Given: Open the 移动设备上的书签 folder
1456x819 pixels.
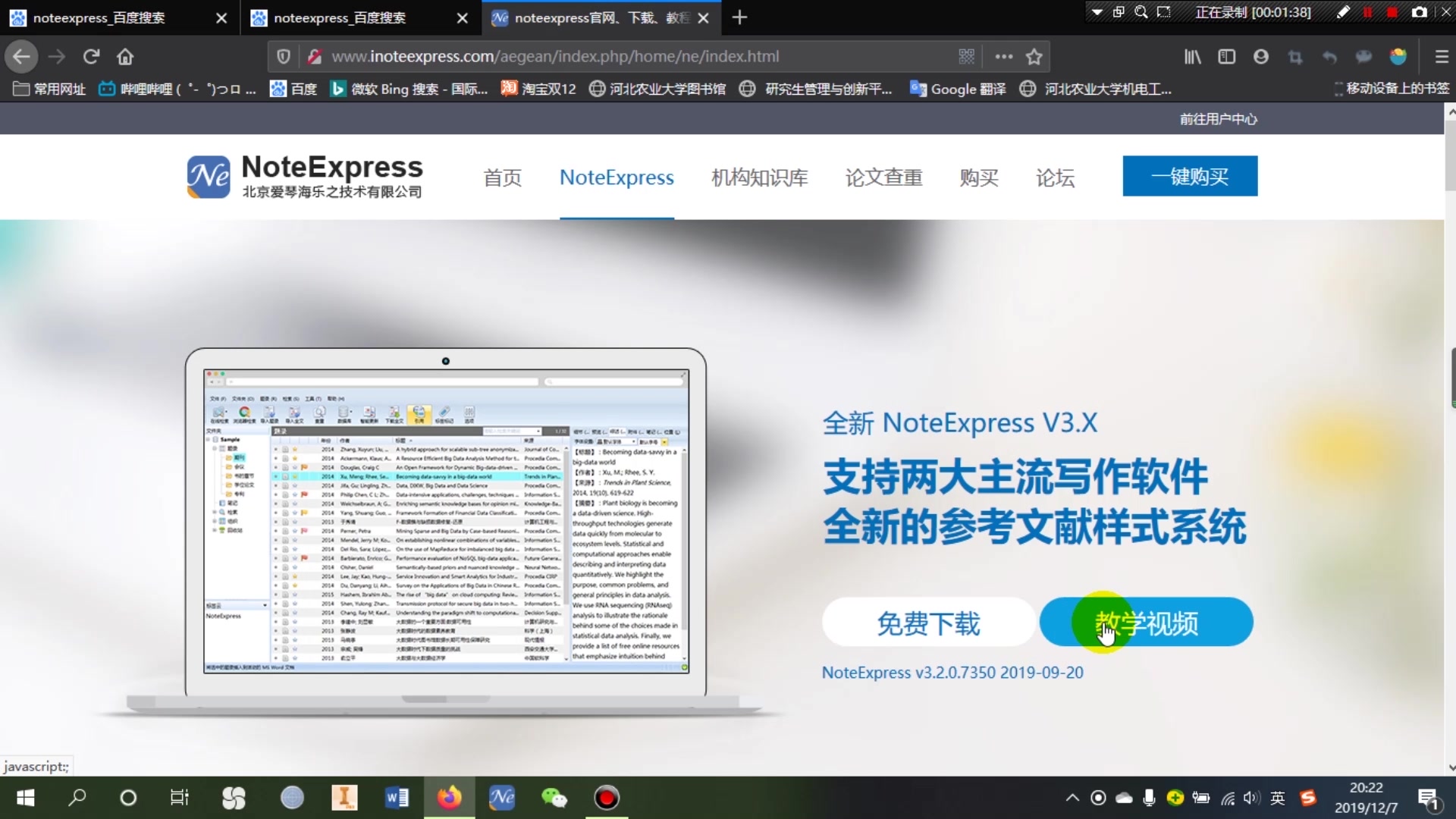Looking at the screenshot, I should point(1392,89).
